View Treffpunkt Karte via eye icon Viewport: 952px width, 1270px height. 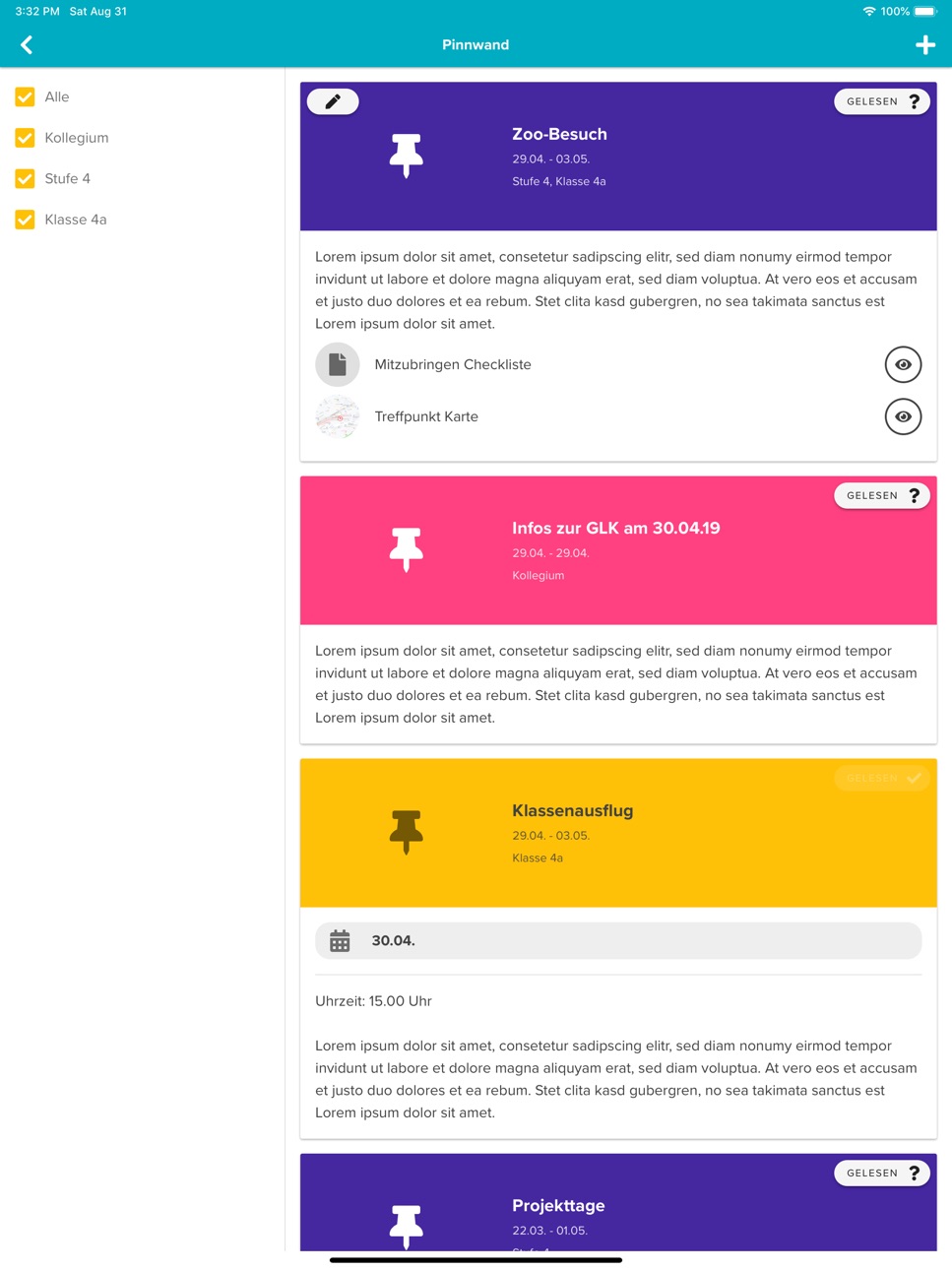pos(903,416)
